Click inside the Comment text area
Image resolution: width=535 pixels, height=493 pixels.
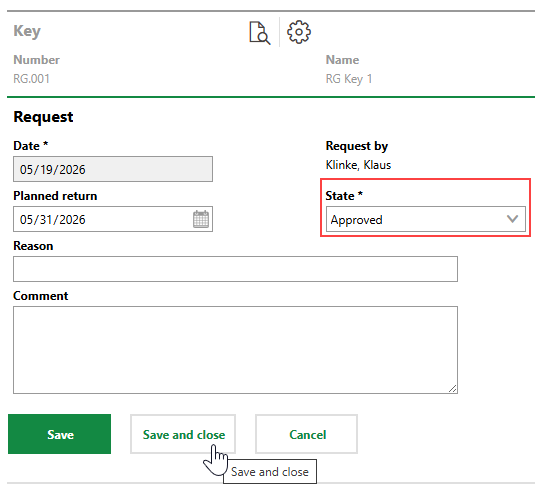235,350
